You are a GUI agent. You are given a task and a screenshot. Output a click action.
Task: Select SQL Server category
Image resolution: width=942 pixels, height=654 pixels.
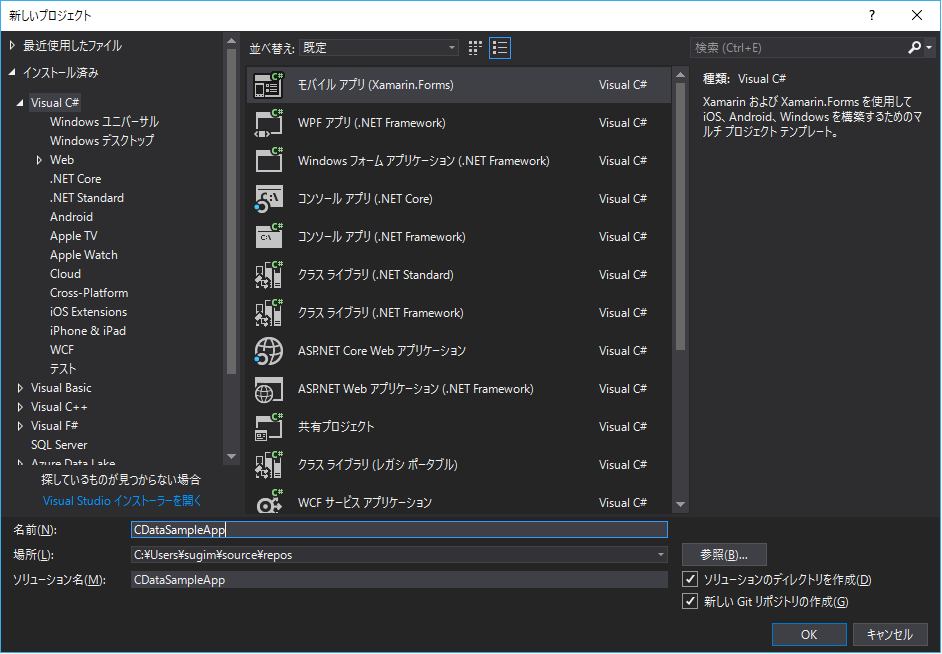click(59, 445)
